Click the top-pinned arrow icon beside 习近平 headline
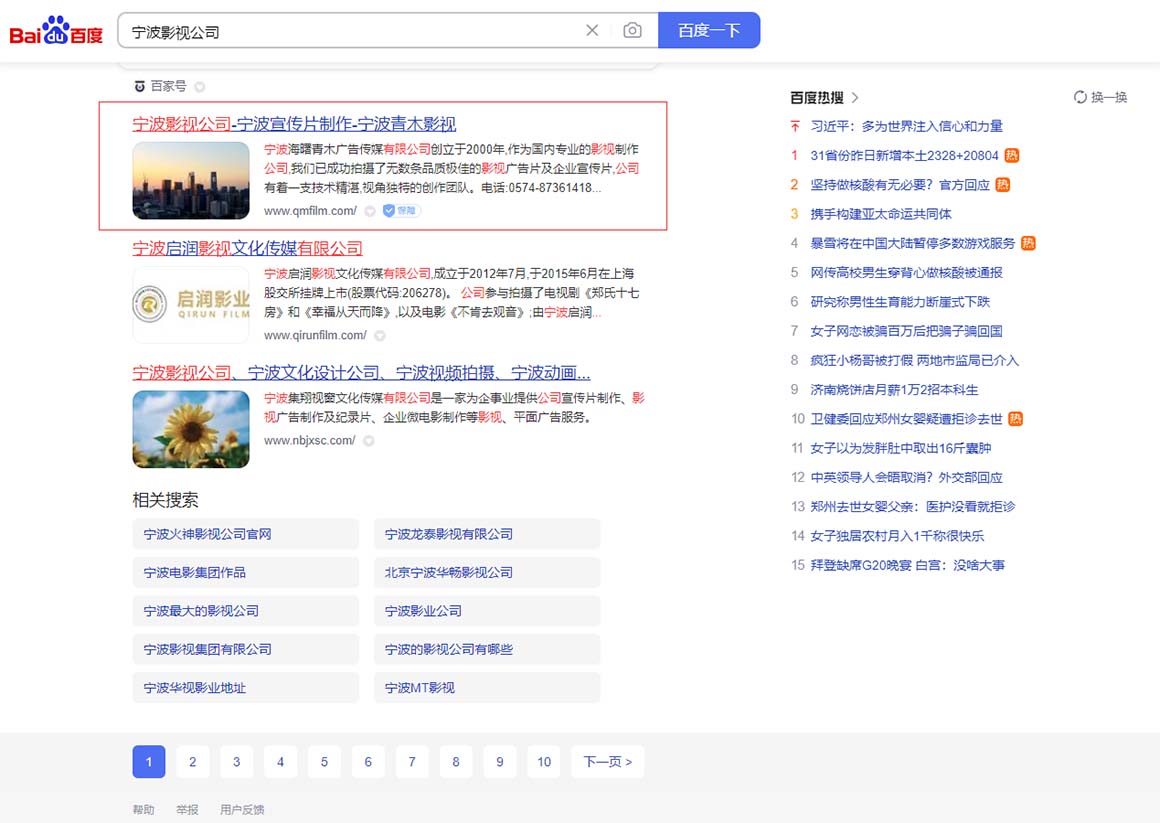 point(795,126)
